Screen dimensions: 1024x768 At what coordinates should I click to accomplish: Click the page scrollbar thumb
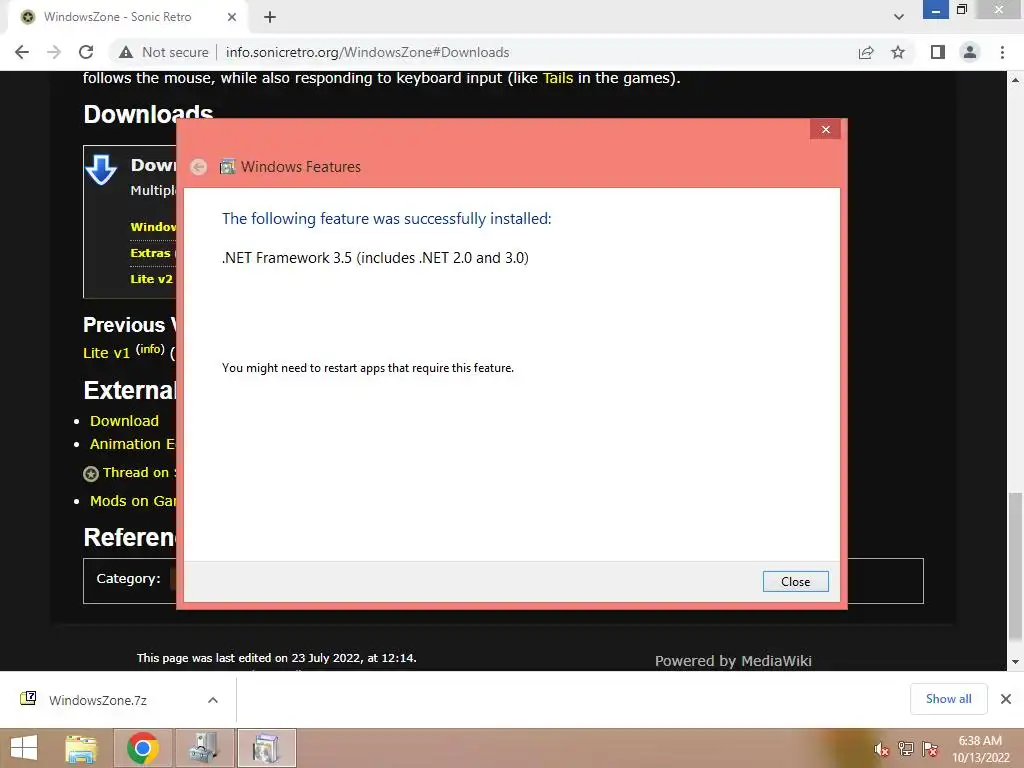pos(1015,566)
